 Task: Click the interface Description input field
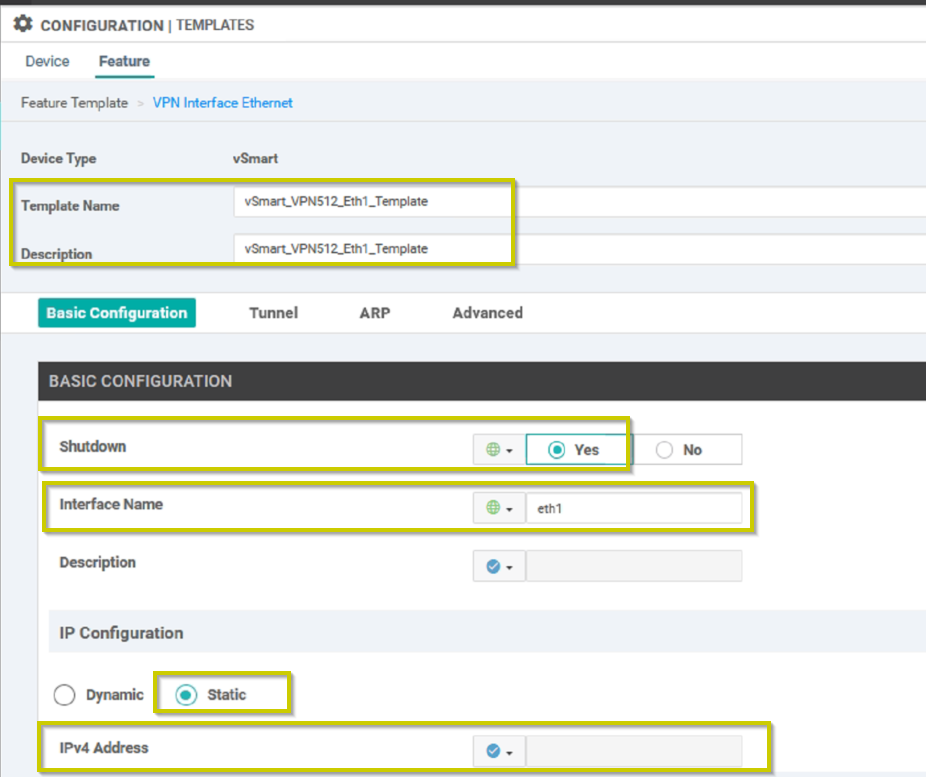click(634, 566)
